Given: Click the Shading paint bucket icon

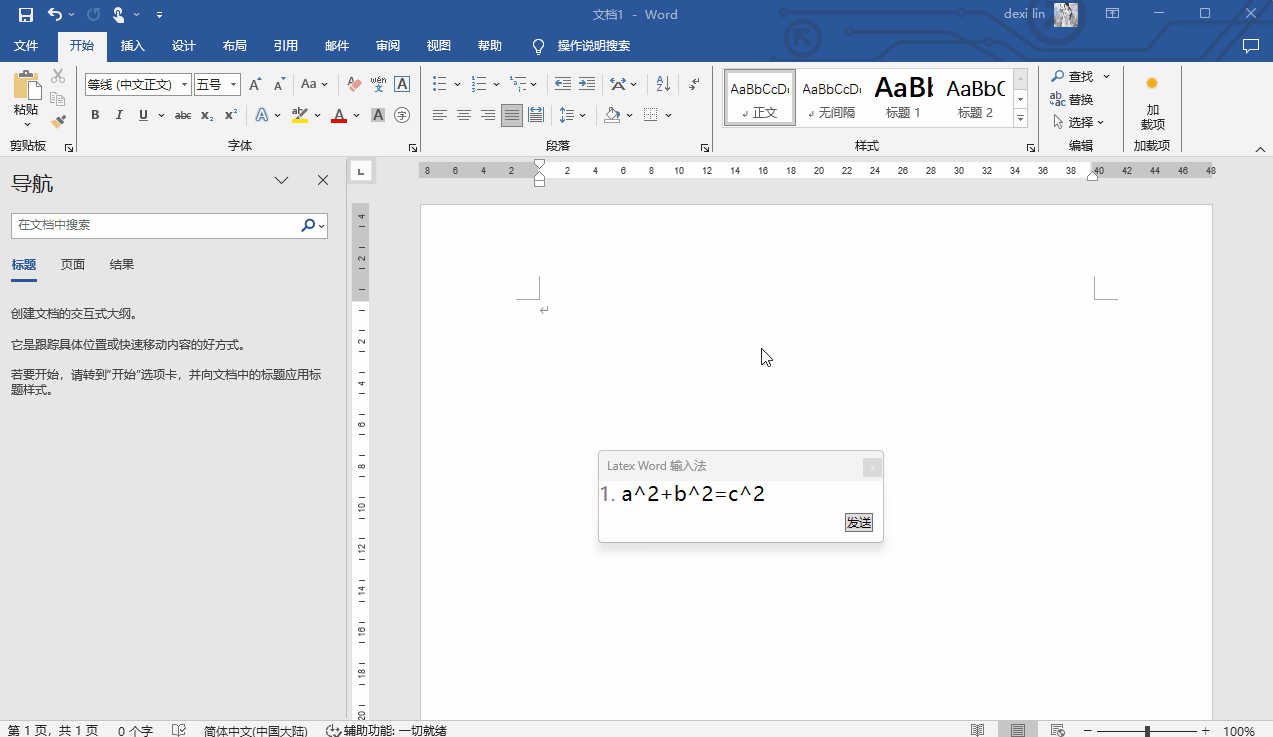Looking at the screenshot, I should (x=613, y=116).
